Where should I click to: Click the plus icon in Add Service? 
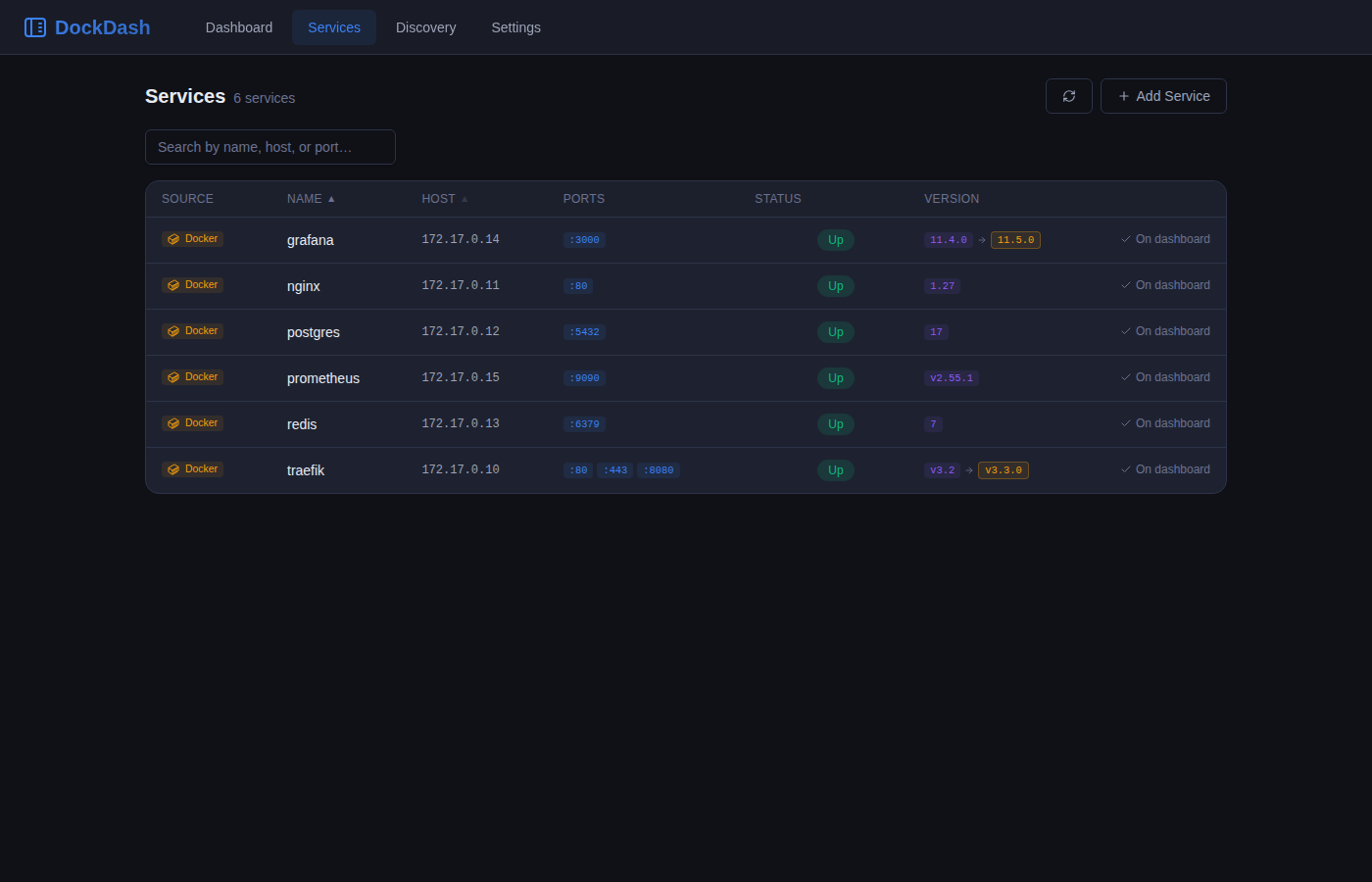click(1124, 96)
